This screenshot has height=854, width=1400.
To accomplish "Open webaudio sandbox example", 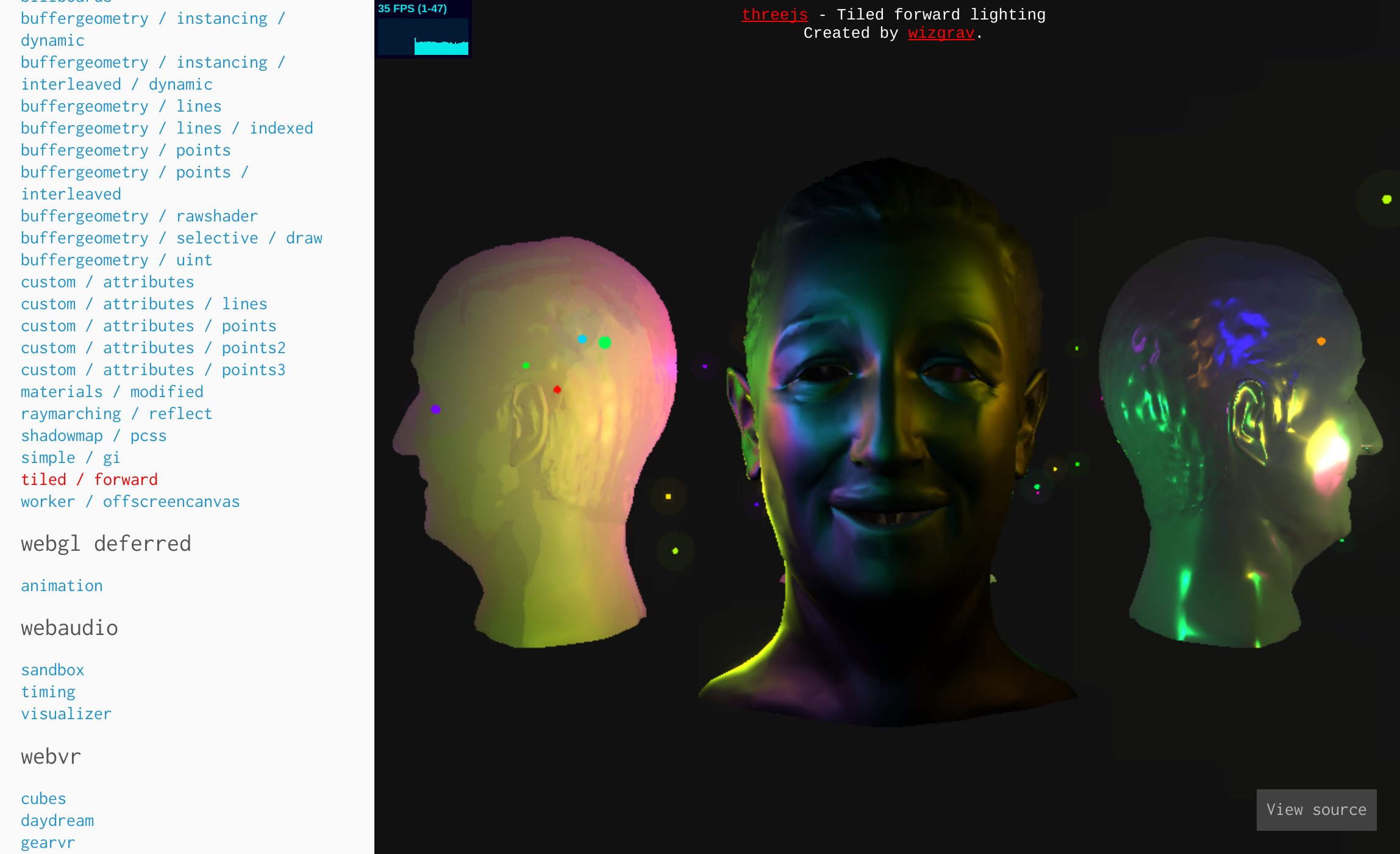I will pyautogui.click(x=52, y=670).
